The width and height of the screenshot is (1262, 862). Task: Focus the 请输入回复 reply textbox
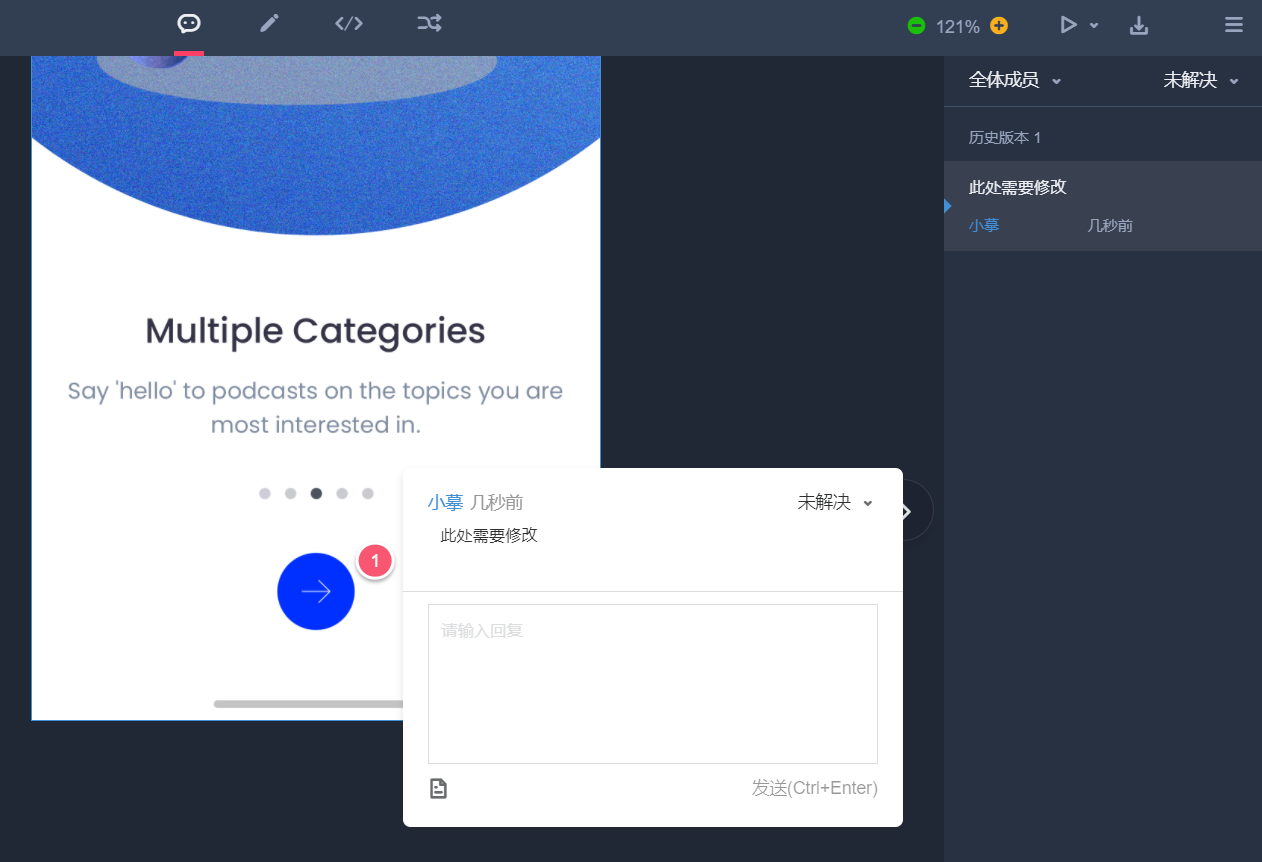click(653, 684)
